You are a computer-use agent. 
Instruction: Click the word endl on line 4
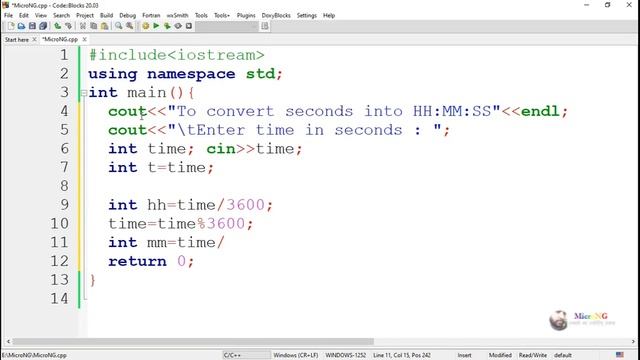(540, 111)
